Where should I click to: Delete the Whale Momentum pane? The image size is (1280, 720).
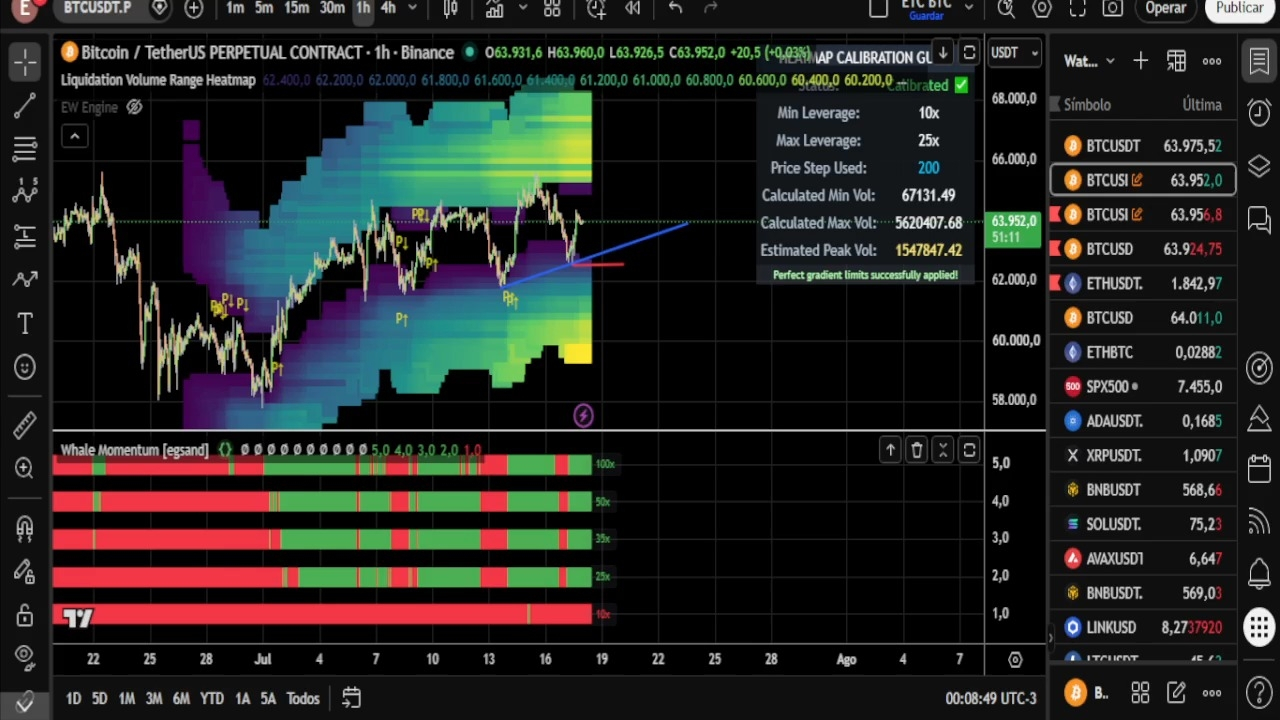click(916, 451)
